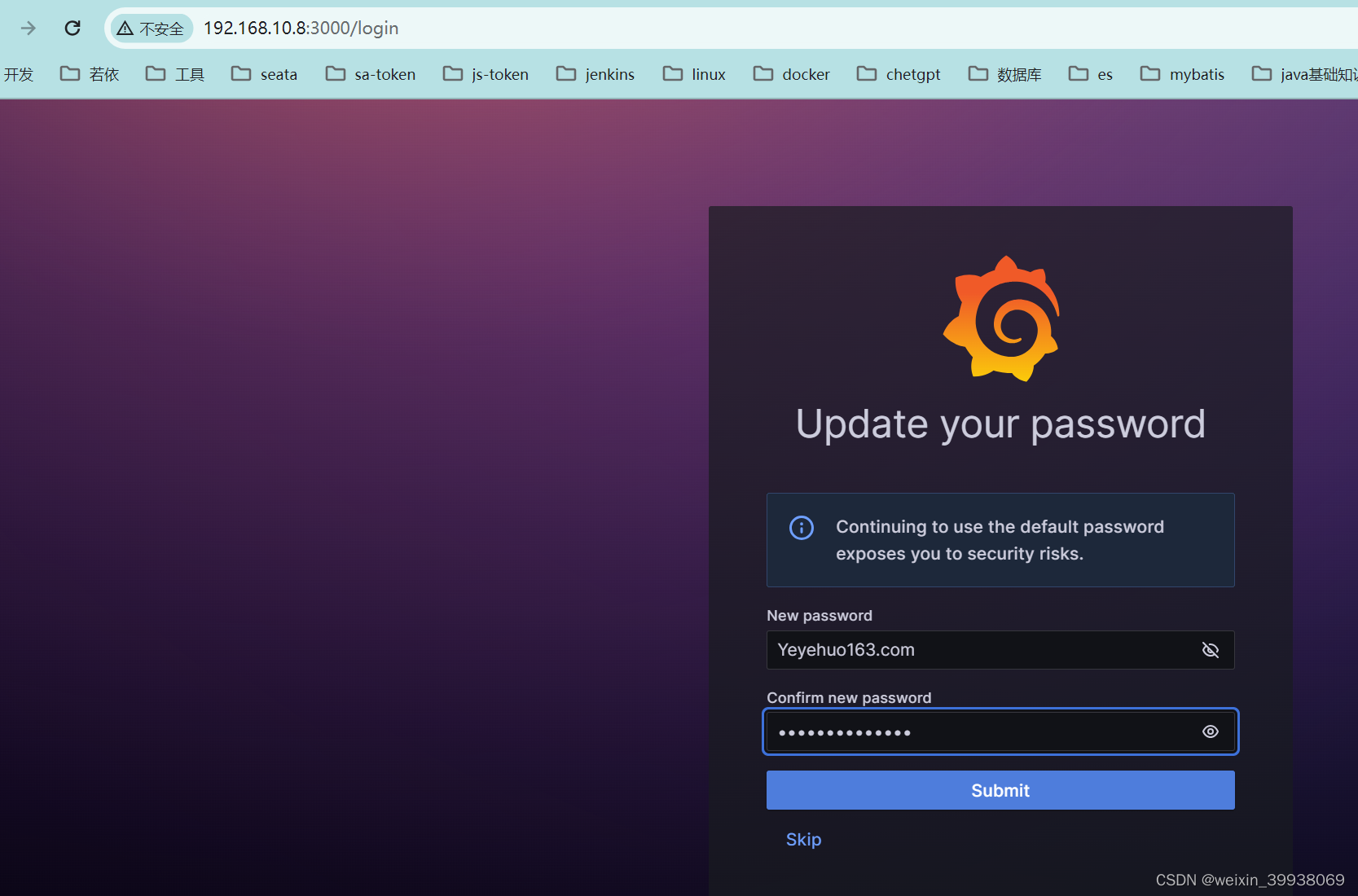Image resolution: width=1358 pixels, height=896 pixels.
Task: Open the java基础知识 bookmark folder
Action: pyautogui.click(x=1303, y=74)
